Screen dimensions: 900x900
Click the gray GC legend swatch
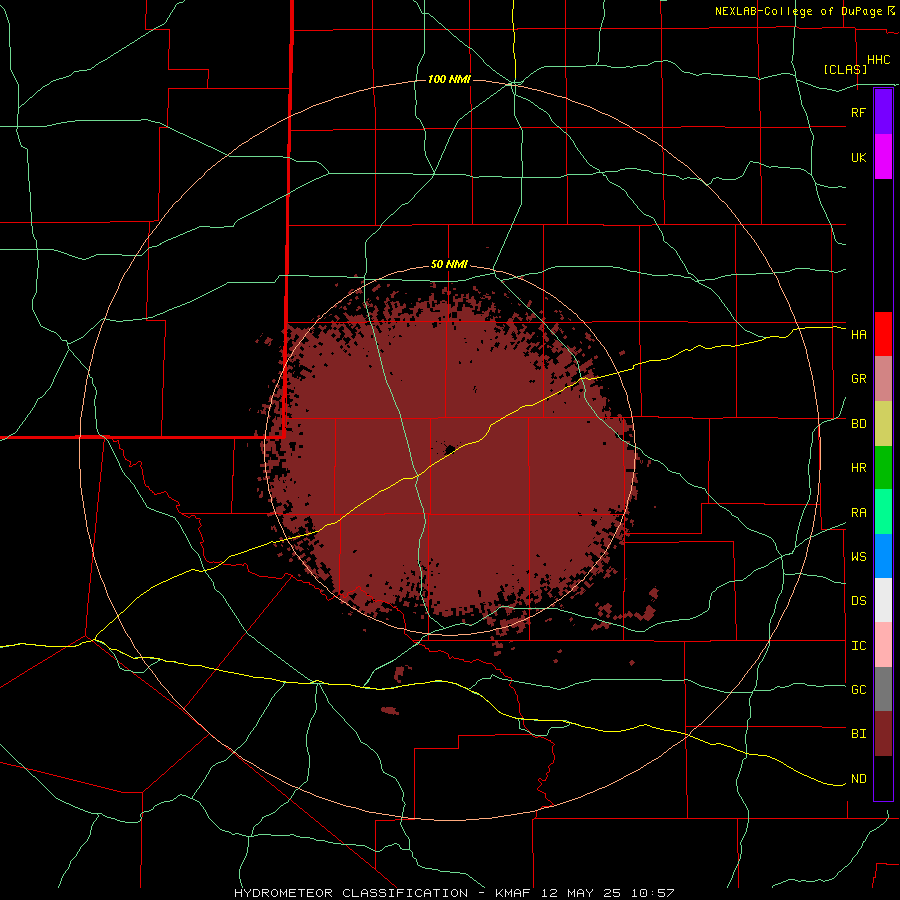tap(883, 689)
